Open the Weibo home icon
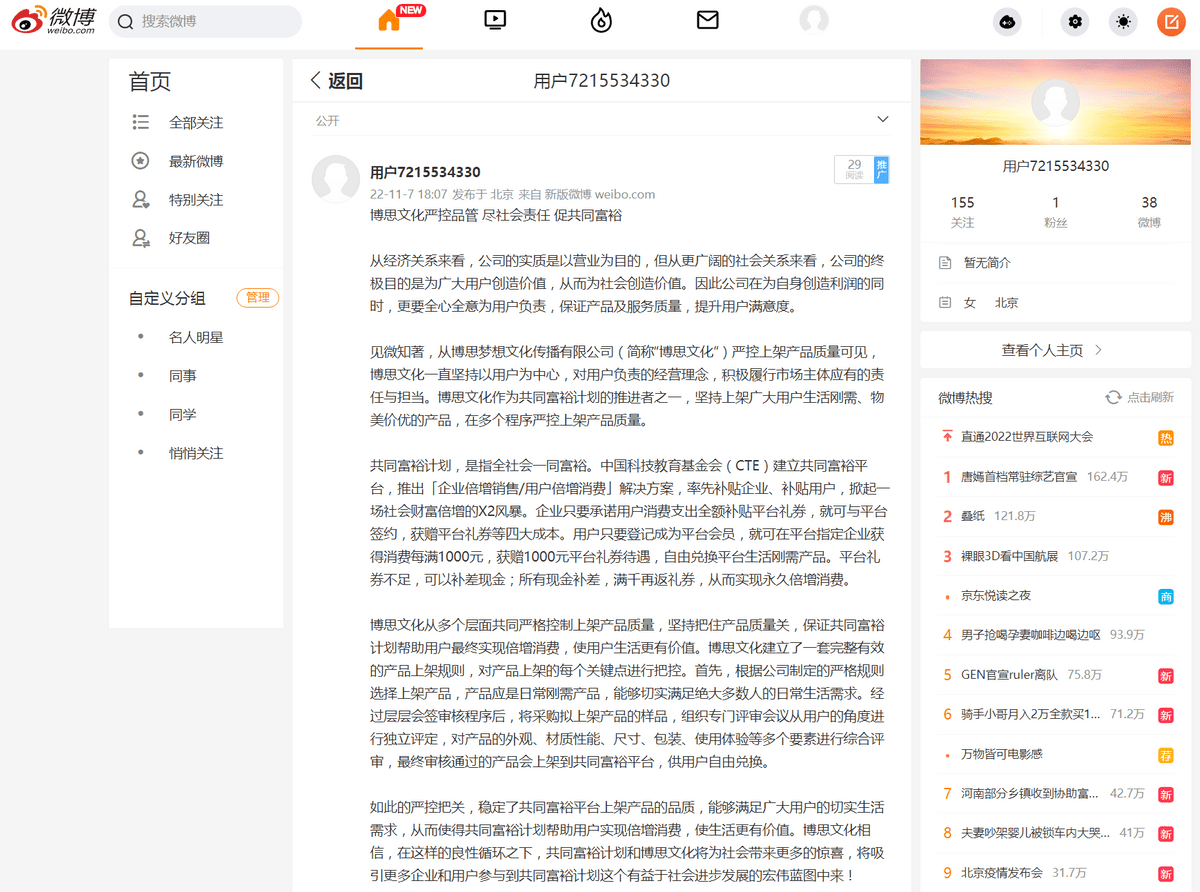This screenshot has height=892, width=1200. 389,21
